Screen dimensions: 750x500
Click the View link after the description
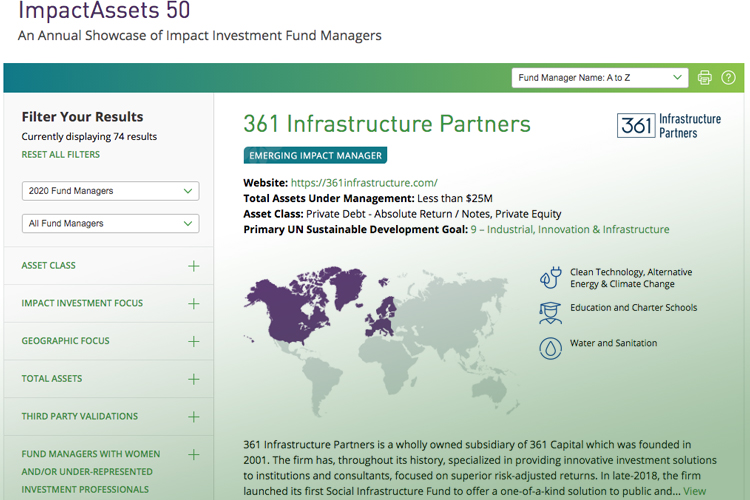tap(695, 491)
